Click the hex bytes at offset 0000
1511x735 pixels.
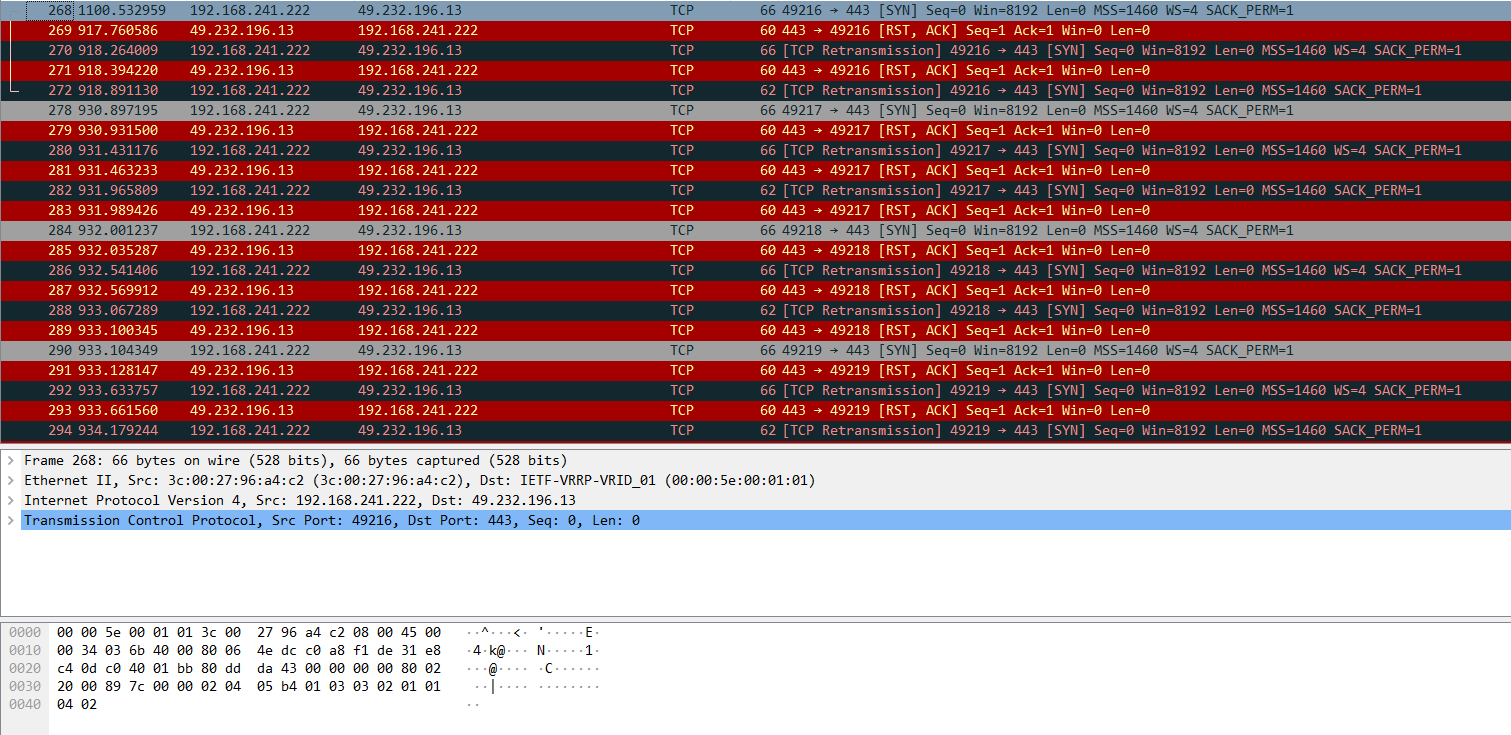tap(249, 632)
